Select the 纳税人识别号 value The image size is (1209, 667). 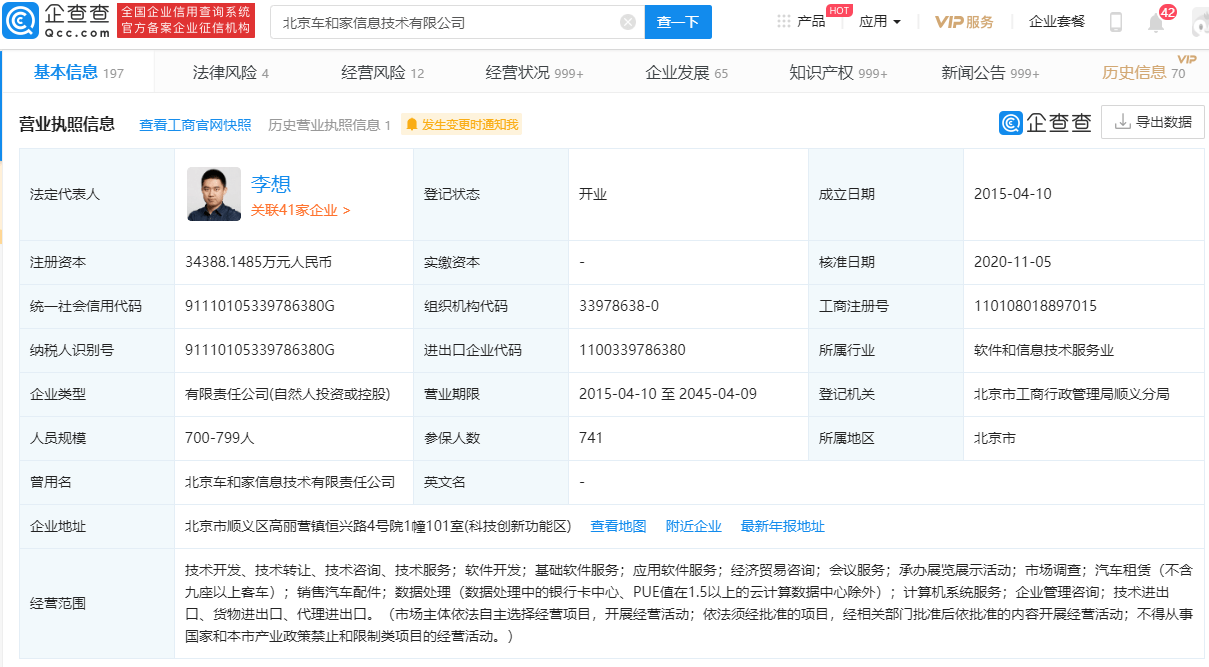(259, 350)
